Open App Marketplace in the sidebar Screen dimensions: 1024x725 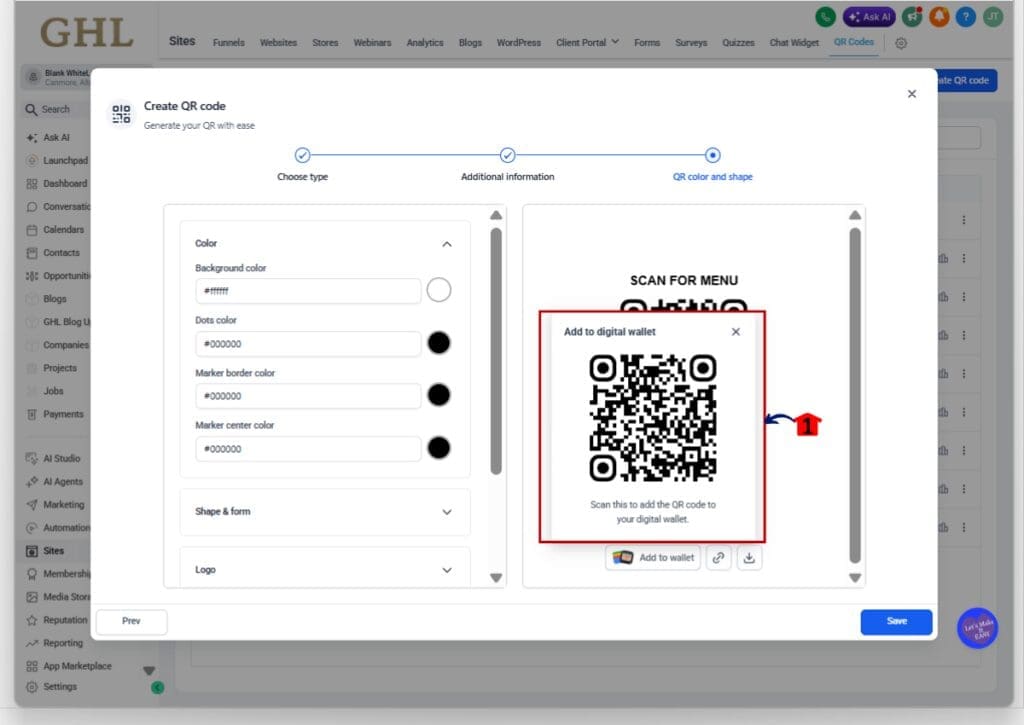pyautogui.click(x=69, y=666)
